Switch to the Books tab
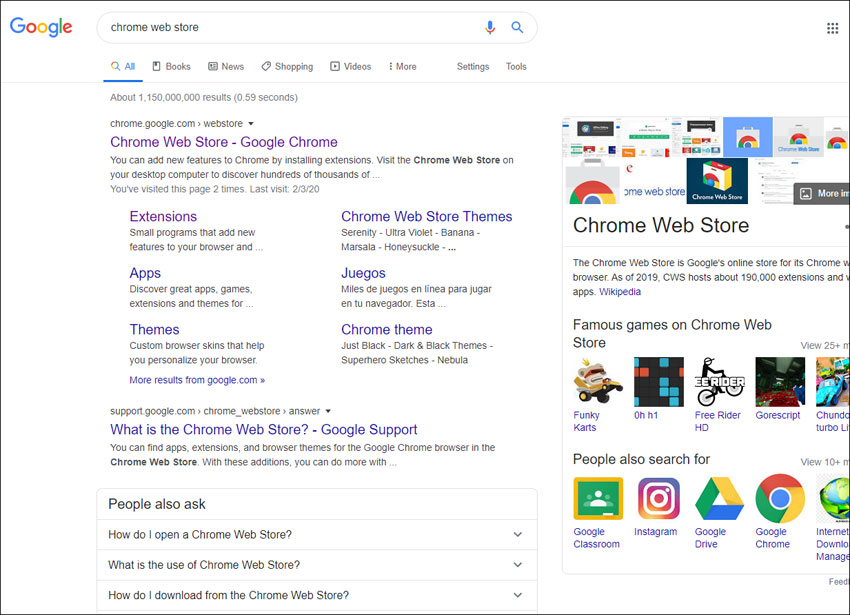850x615 pixels. (x=171, y=67)
